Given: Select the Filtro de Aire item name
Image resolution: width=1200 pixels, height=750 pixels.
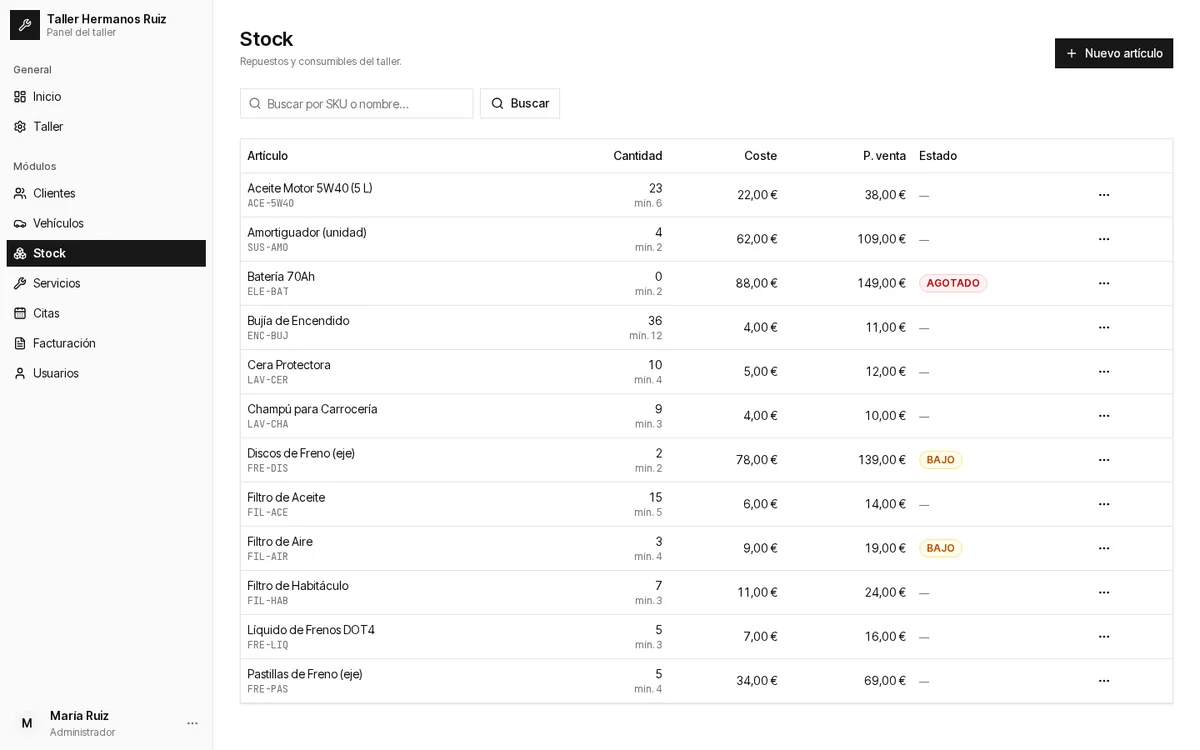Looking at the screenshot, I should click(x=280, y=541).
